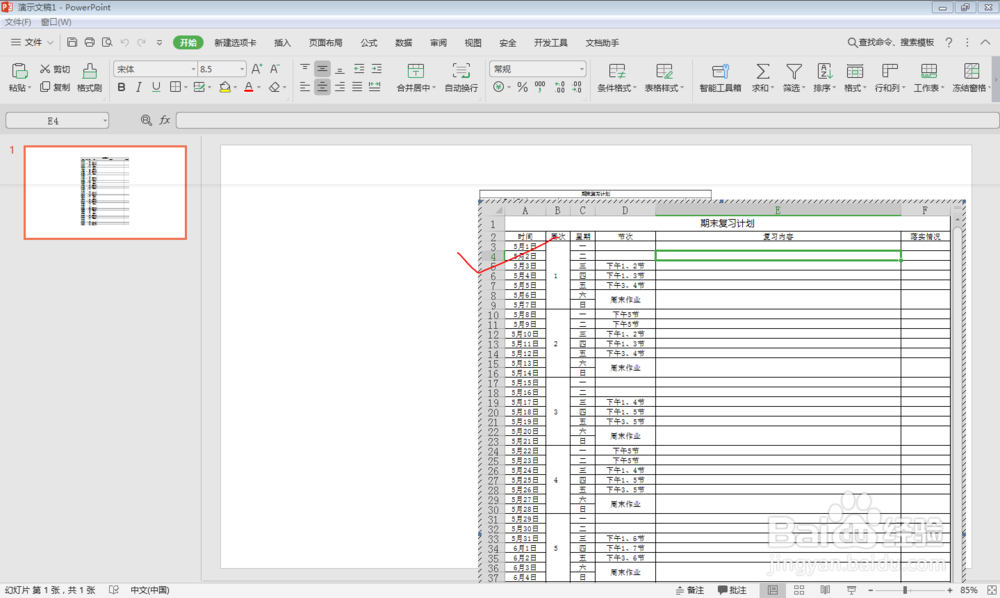This screenshot has width=1000, height=598.
Task: Open Print Preview icon
Action: 107,43
